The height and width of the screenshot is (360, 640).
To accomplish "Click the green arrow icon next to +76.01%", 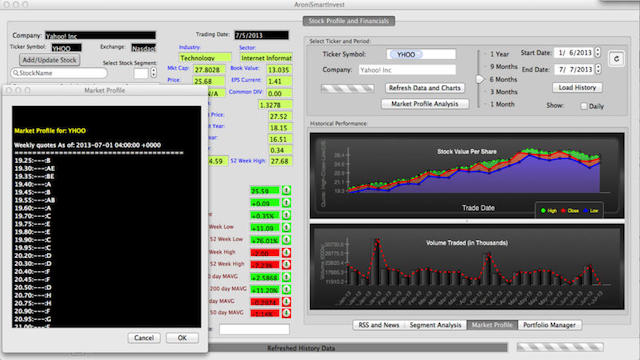I will click(x=287, y=240).
